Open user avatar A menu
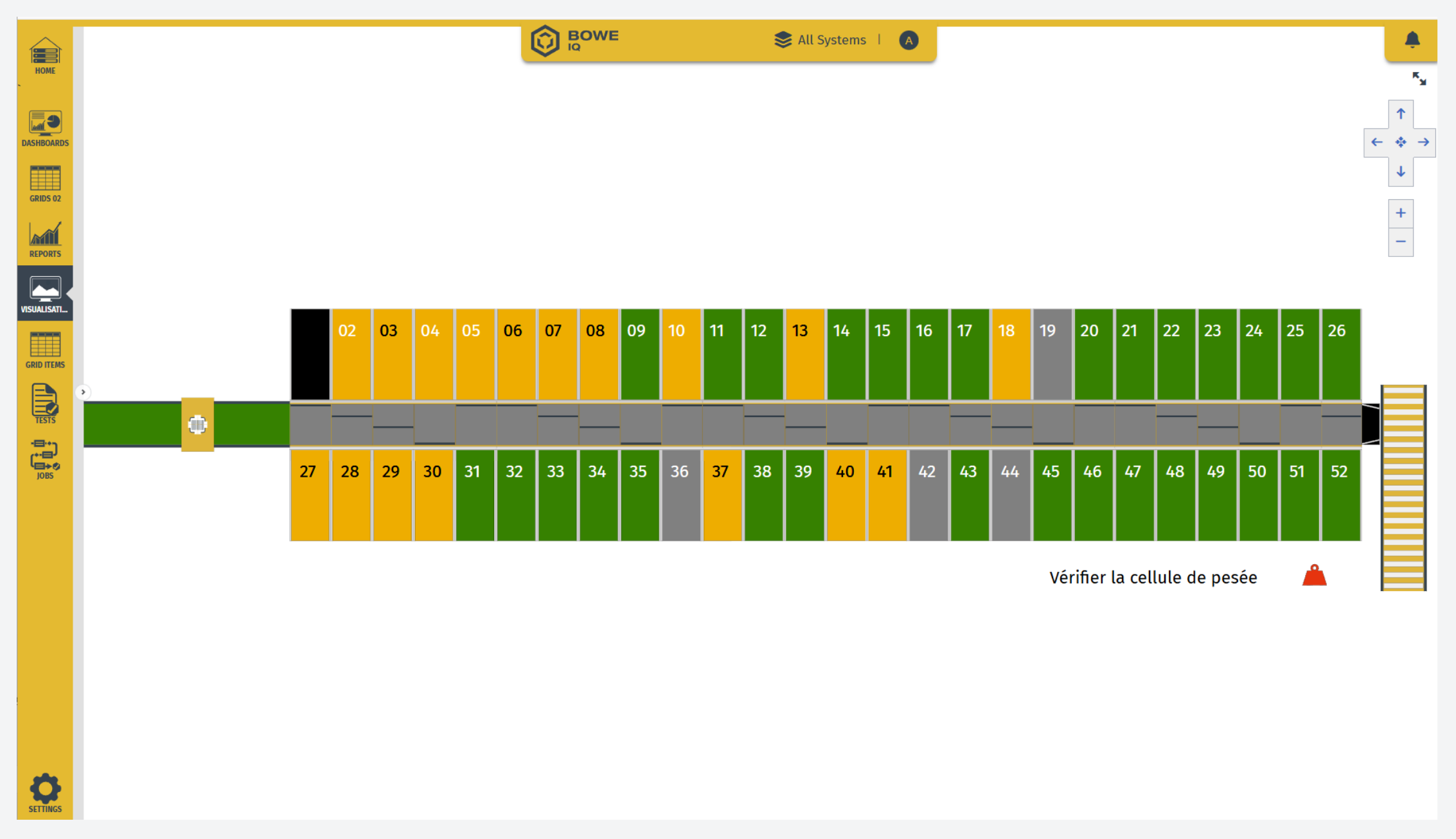Image resolution: width=1456 pixels, height=839 pixels. (908, 40)
